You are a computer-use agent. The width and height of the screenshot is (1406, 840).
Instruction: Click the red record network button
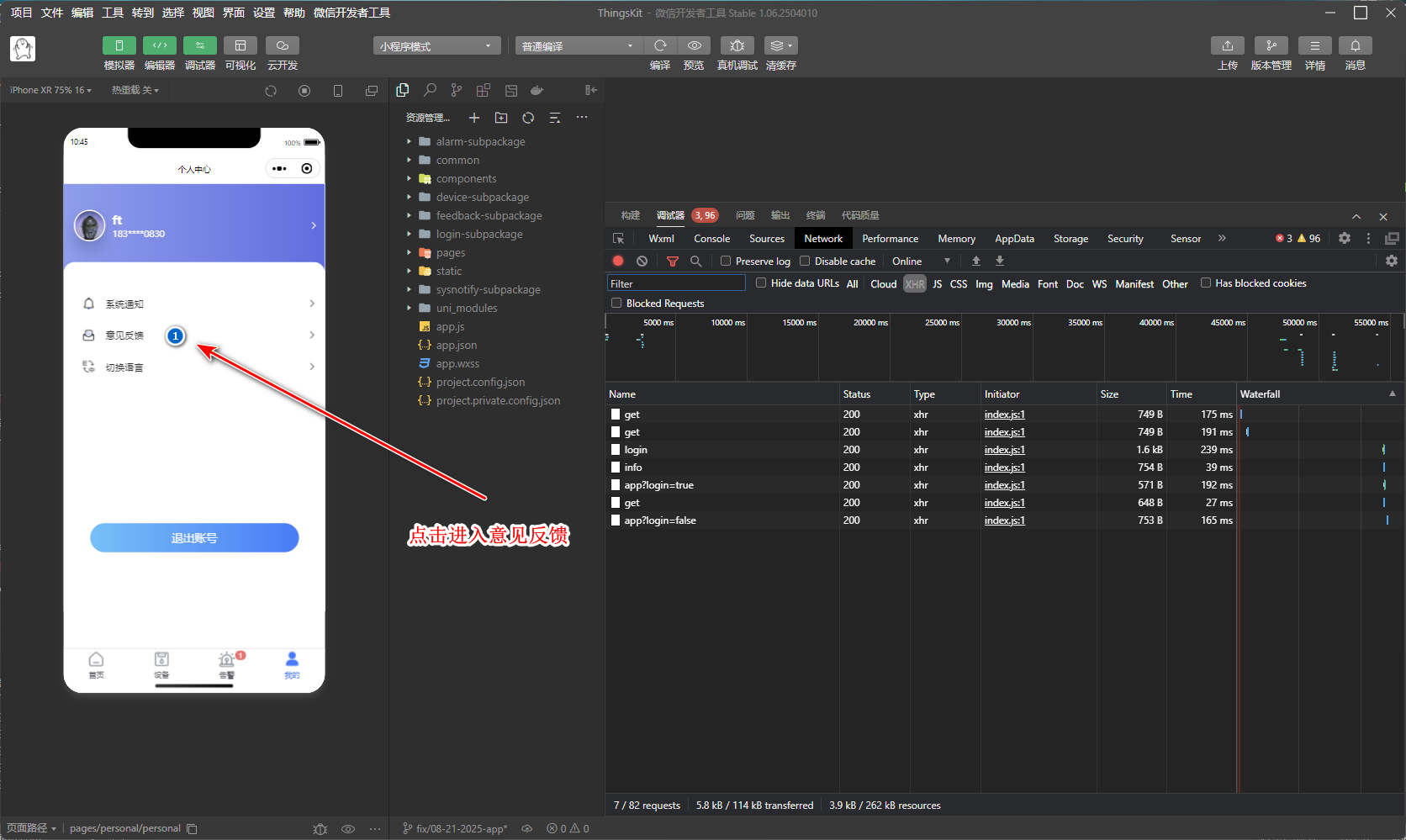(x=618, y=262)
